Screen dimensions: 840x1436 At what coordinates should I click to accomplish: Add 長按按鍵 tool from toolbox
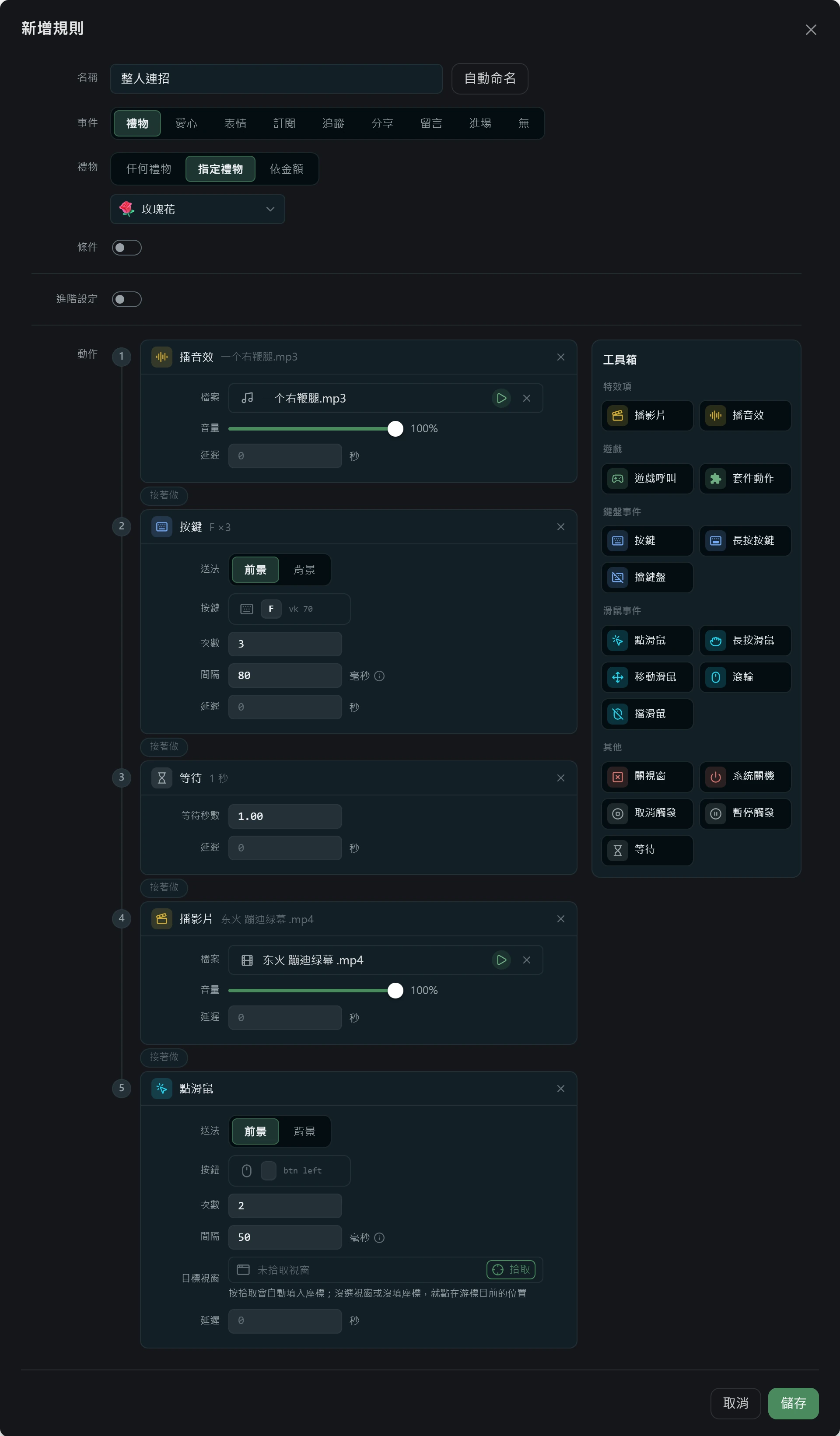coord(745,540)
